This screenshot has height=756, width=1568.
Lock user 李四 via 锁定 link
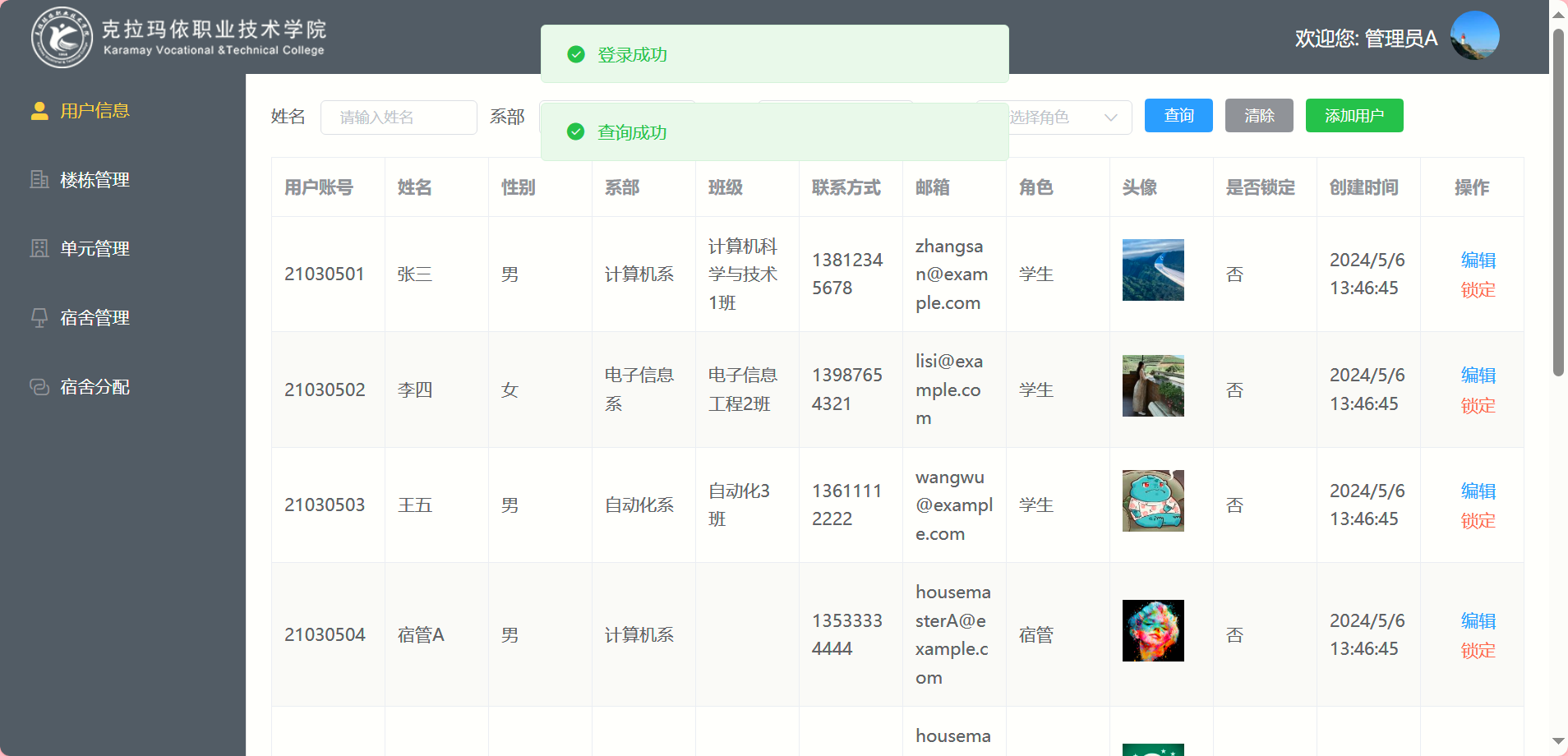click(1478, 406)
